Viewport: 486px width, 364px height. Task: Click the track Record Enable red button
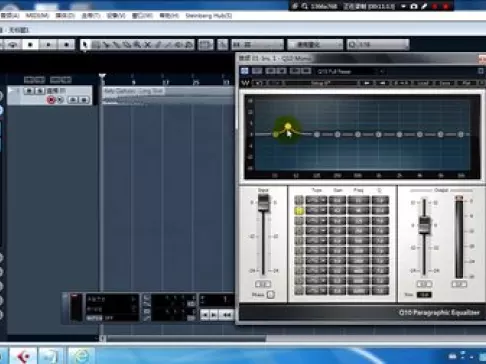(51, 100)
